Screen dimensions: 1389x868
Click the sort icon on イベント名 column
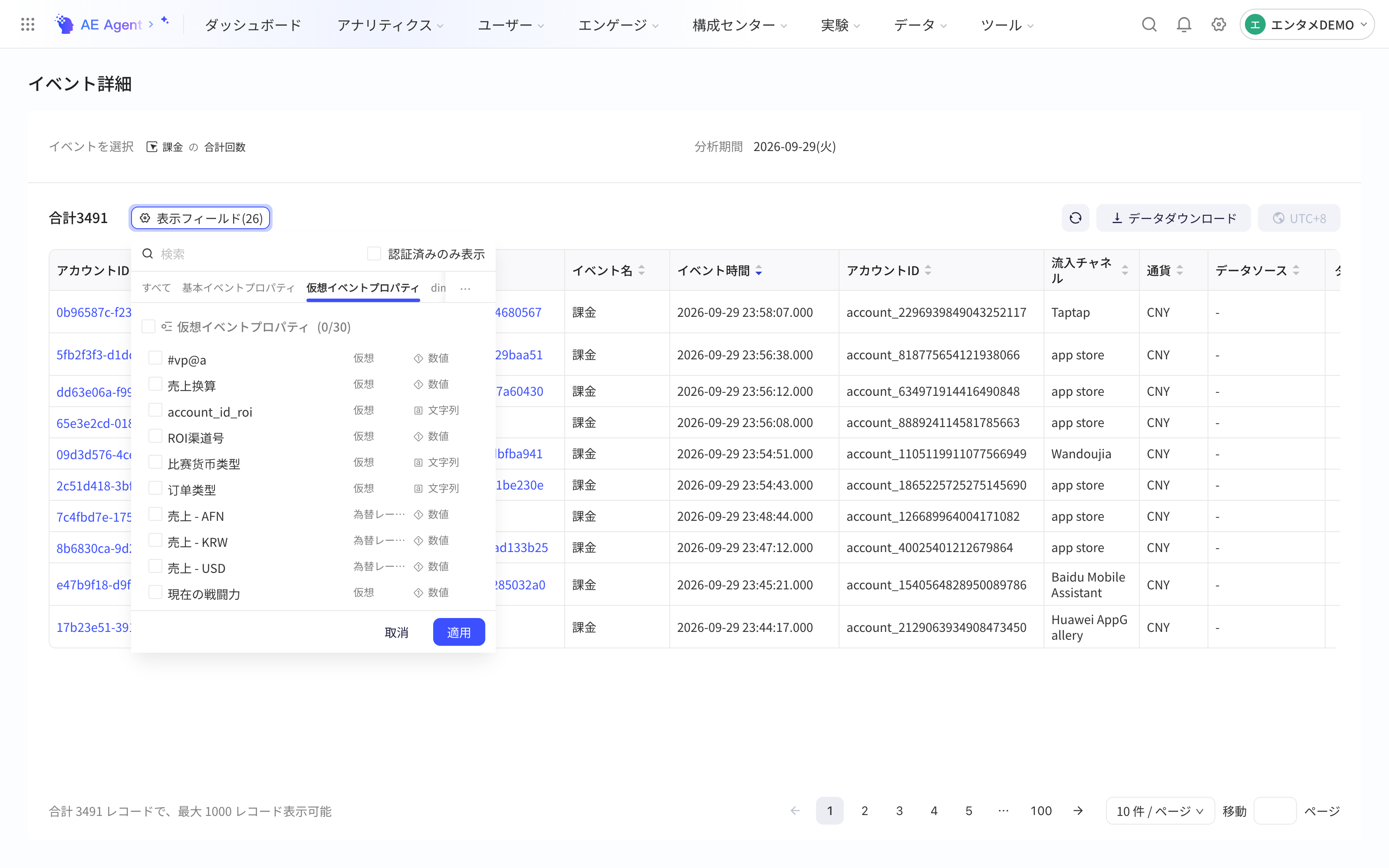(642, 270)
